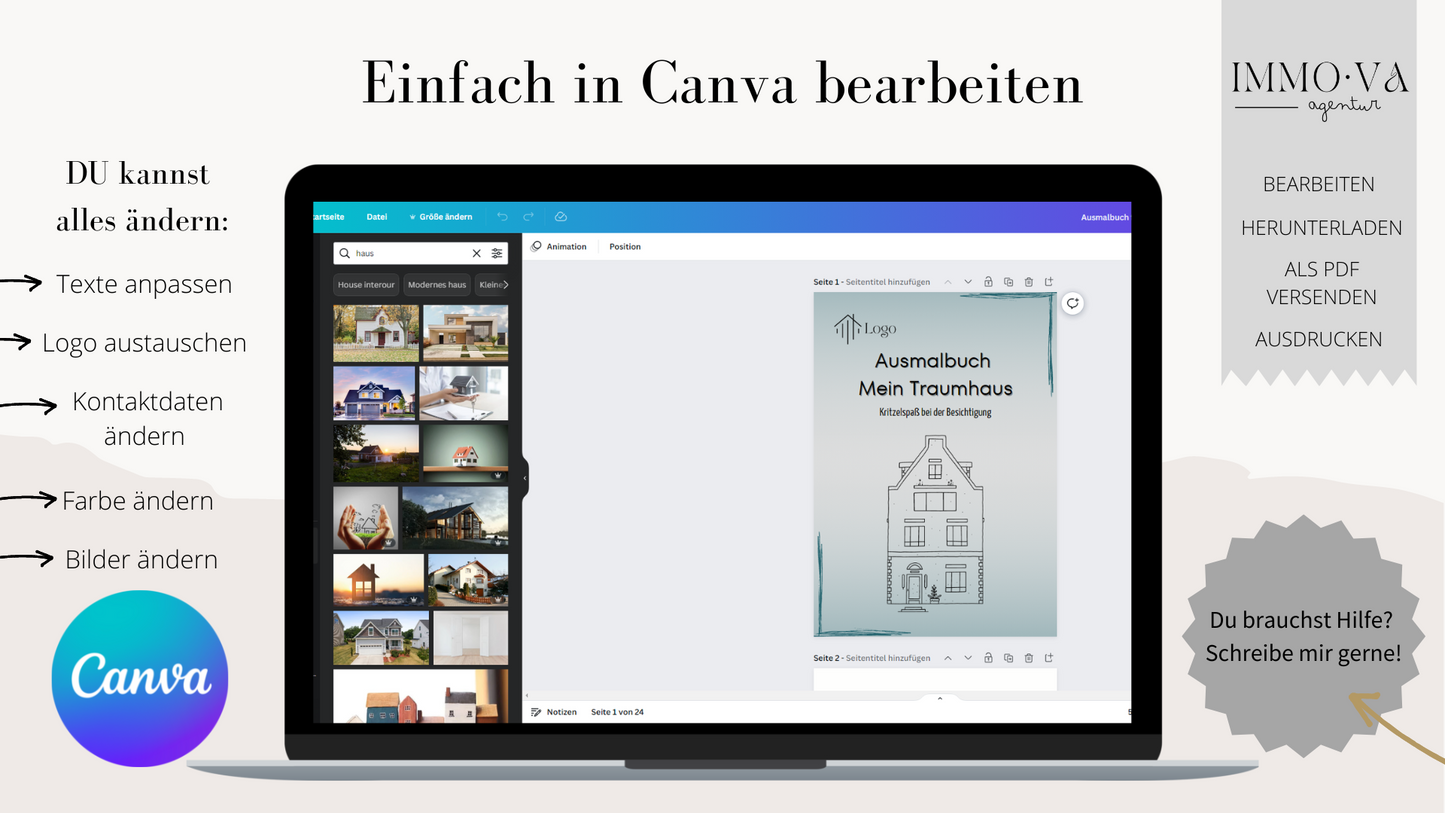The height and width of the screenshot is (813, 1445).
Task: Expand the page thumbnails bar at bottom
Action: pyautogui.click(x=939, y=698)
